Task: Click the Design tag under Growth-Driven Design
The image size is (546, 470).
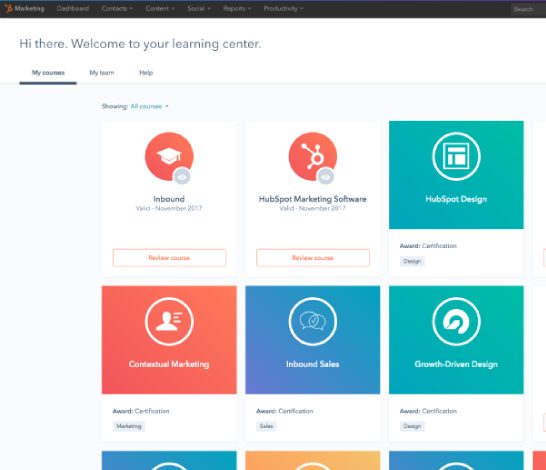Action: click(x=412, y=426)
